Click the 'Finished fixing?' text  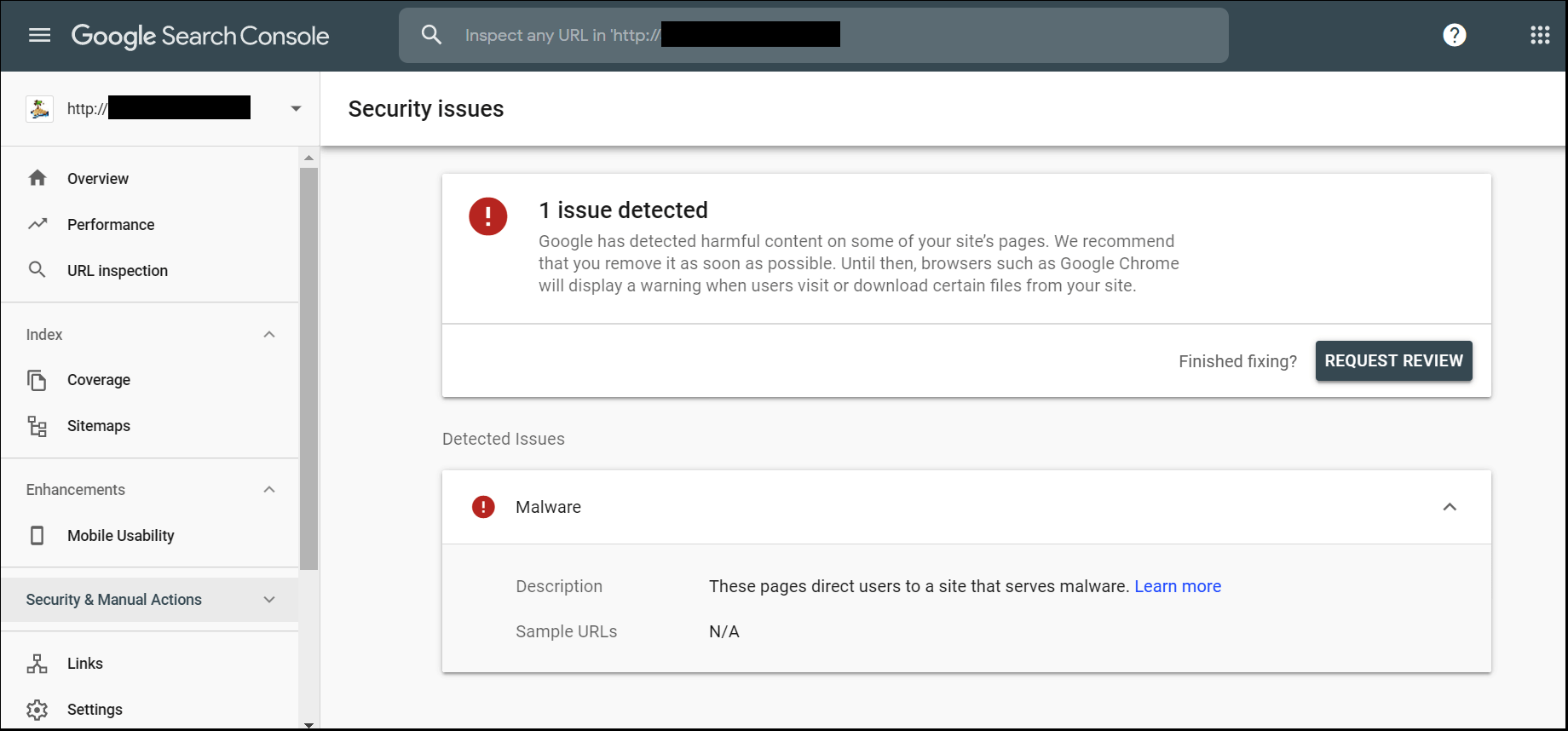[1237, 361]
